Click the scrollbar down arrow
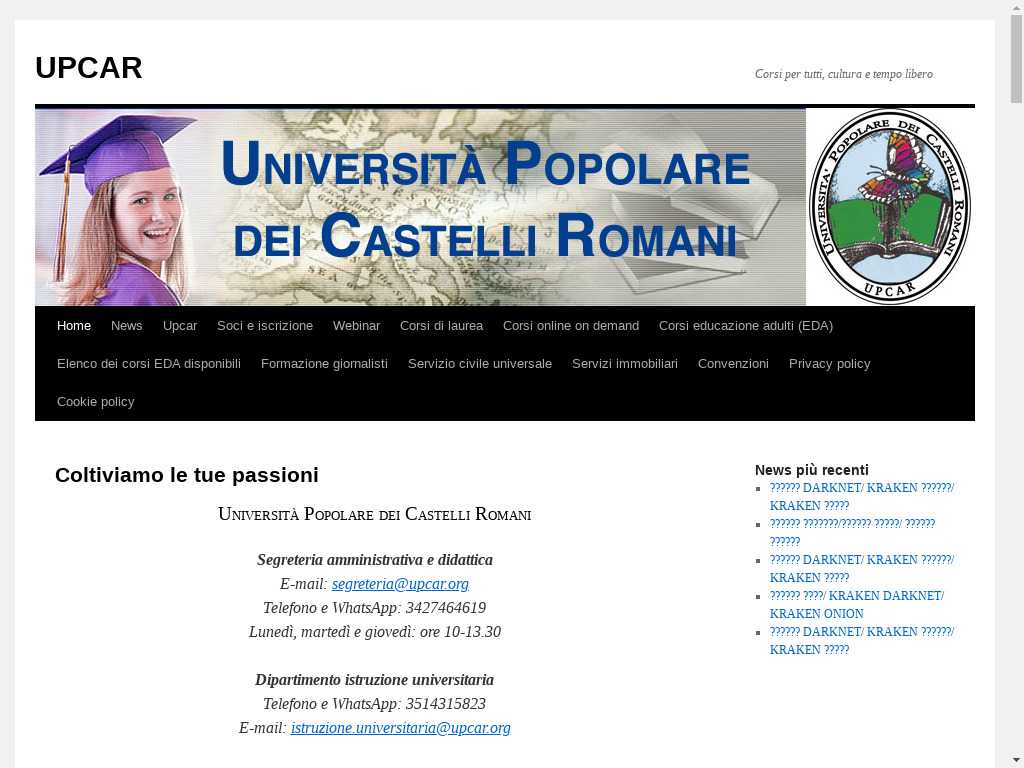1024x768 pixels. pyautogui.click(x=1017, y=761)
